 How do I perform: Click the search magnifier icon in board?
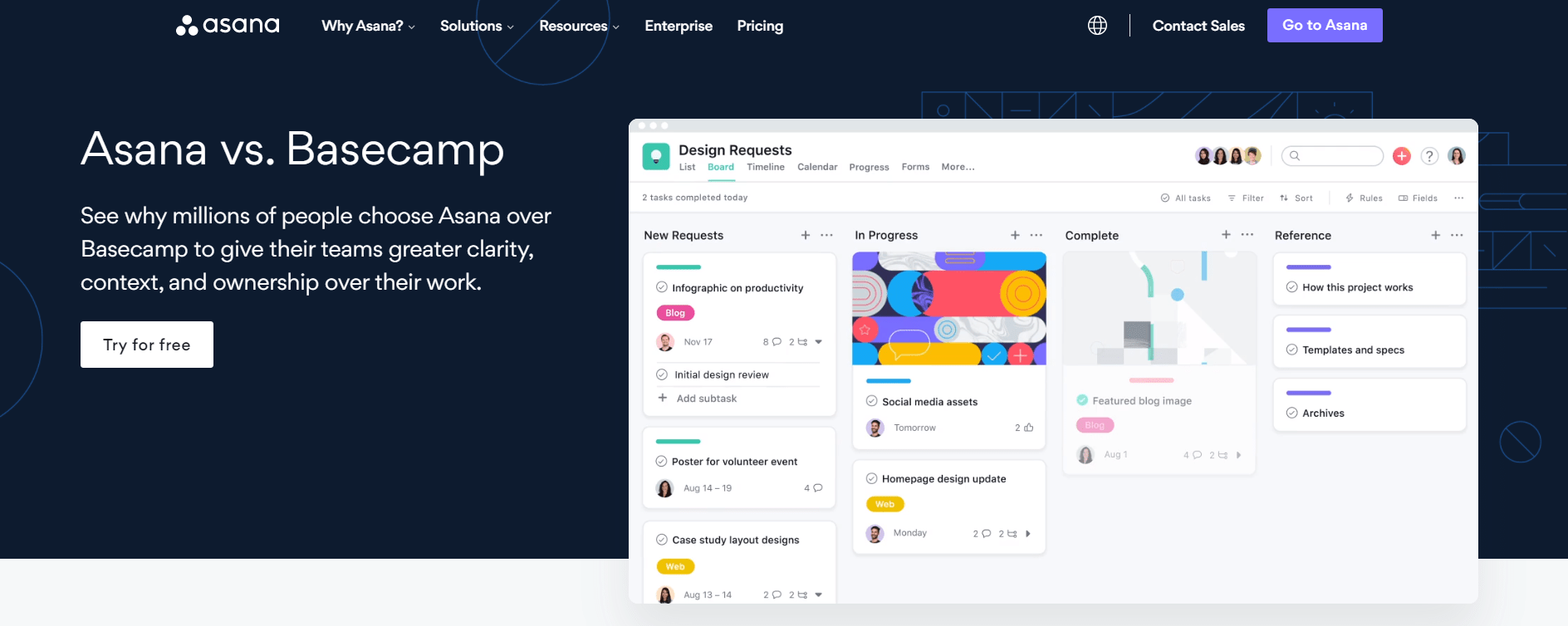click(x=1295, y=155)
